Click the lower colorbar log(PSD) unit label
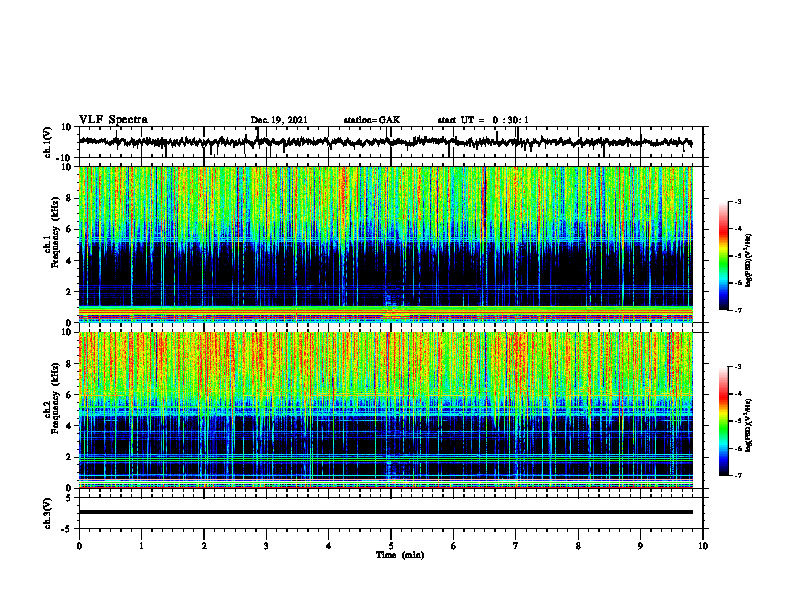The image size is (792, 612). pos(749,425)
